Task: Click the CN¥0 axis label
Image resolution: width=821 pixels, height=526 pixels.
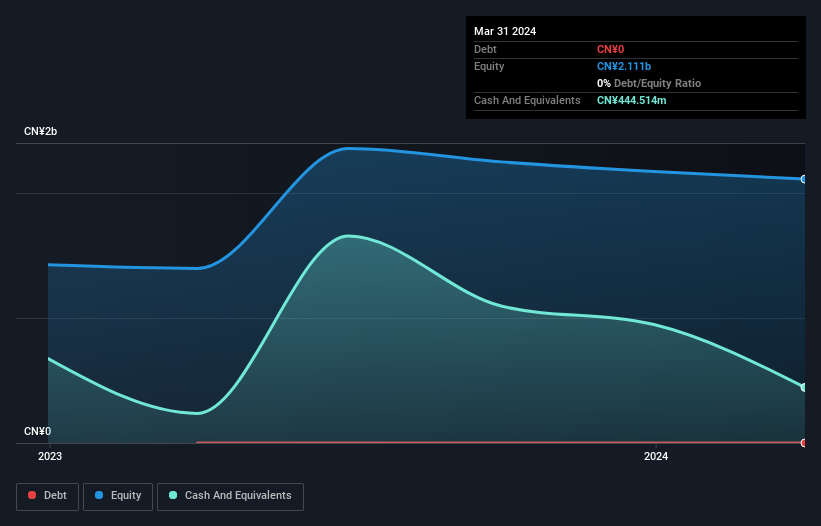Action: pyautogui.click(x=38, y=431)
